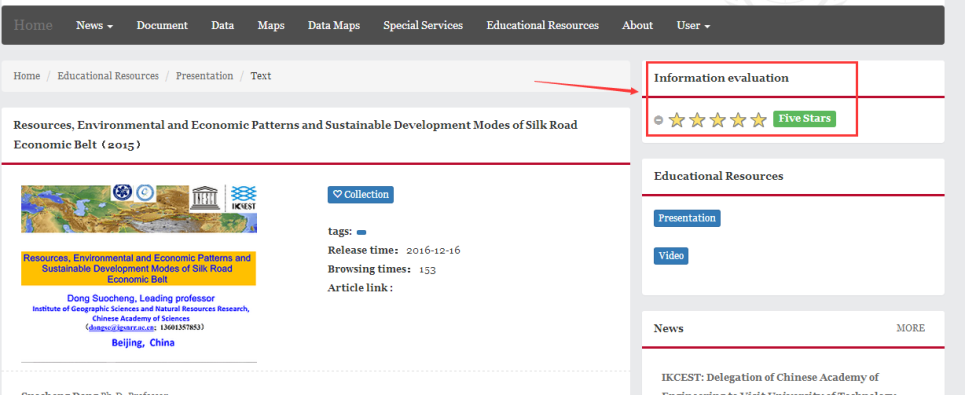965x395 pixels.
Task: Expand the User dropdown menu
Action: (x=694, y=25)
